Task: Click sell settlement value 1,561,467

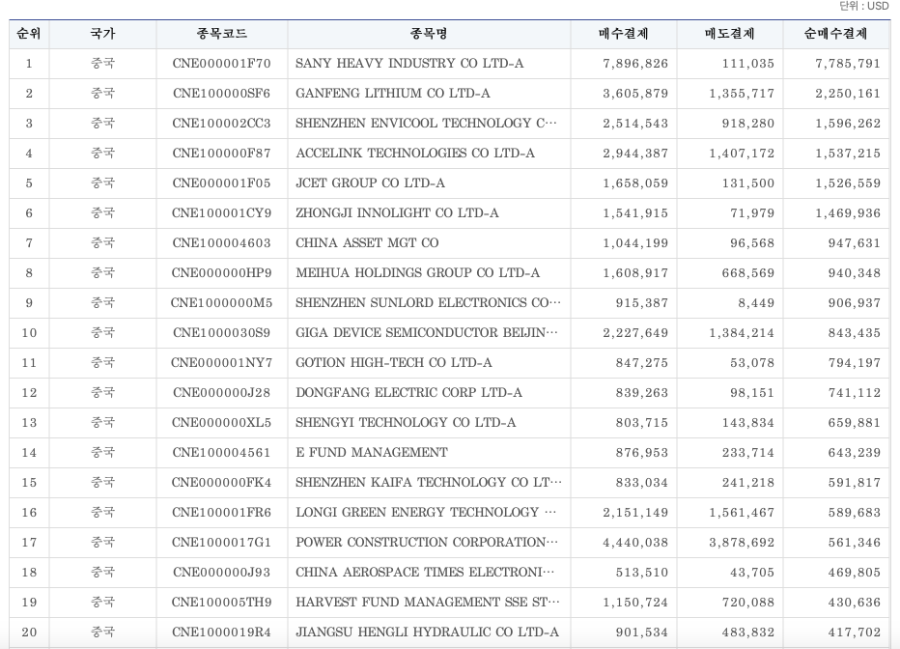Action: click(742, 512)
